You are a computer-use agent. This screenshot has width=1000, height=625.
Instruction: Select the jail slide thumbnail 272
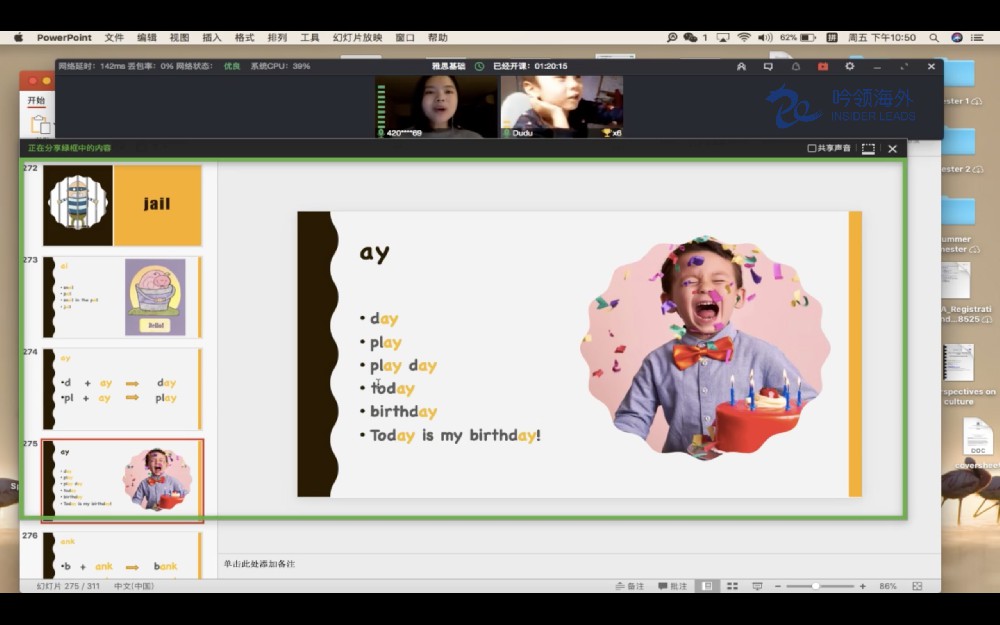coord(122,204)
